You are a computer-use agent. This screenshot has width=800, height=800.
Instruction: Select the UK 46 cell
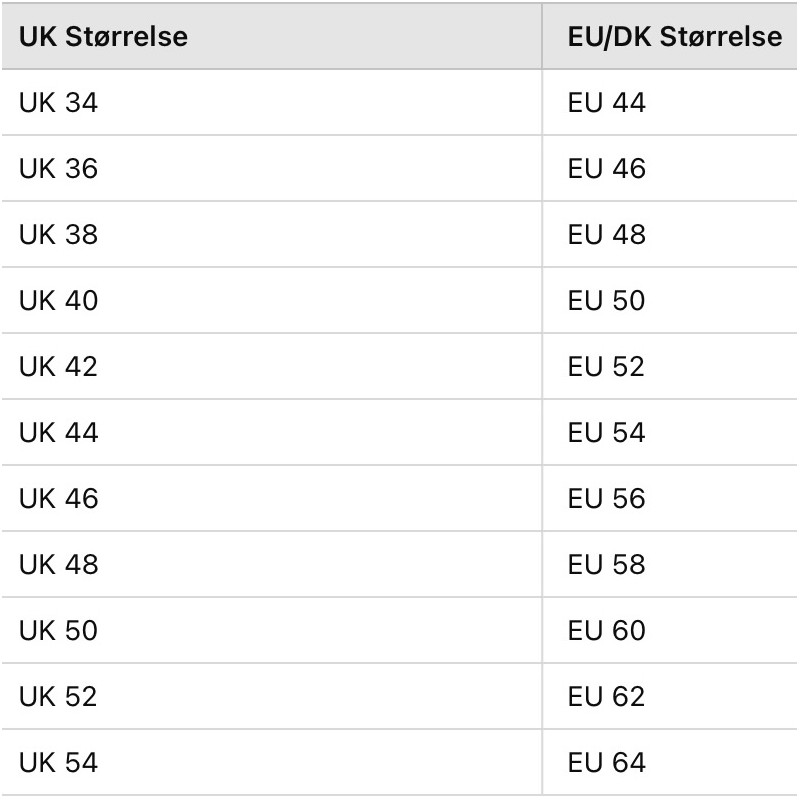[272, 498]
